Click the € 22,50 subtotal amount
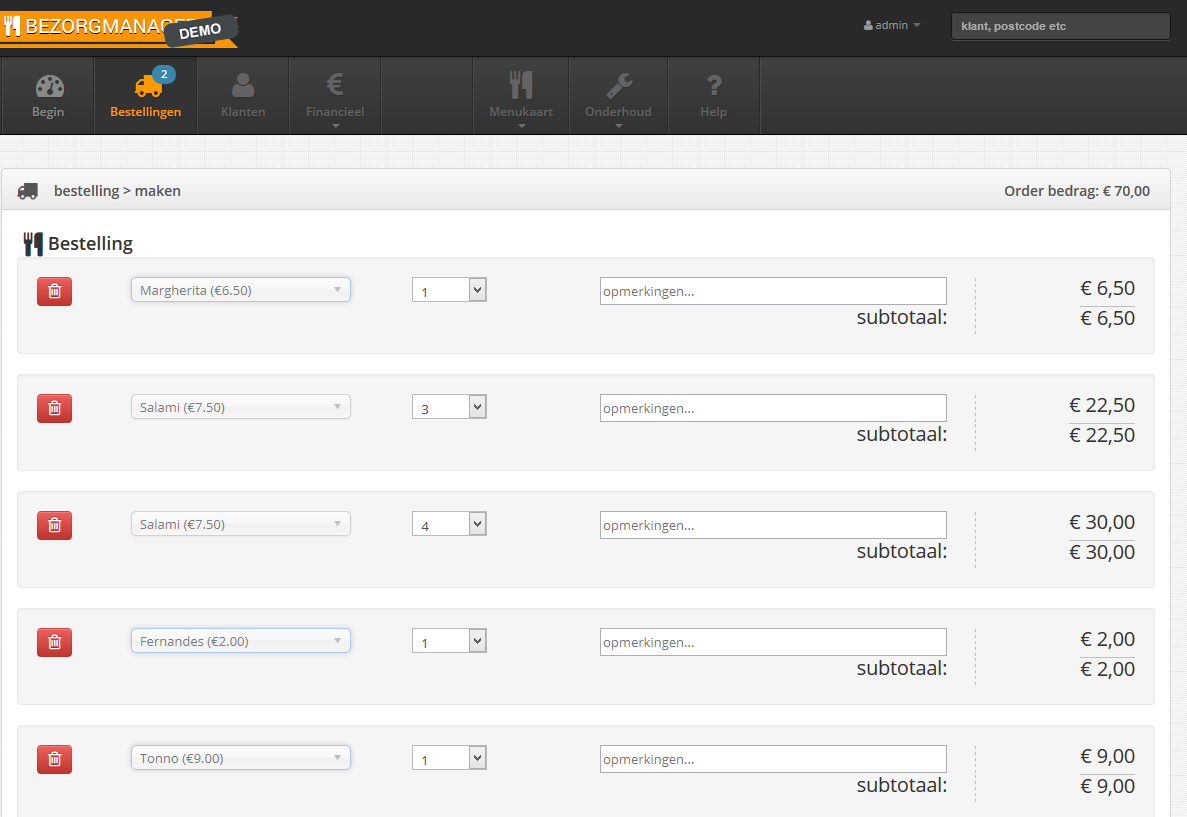Screen dimensions: 1187x817 tap(1101, 435)
